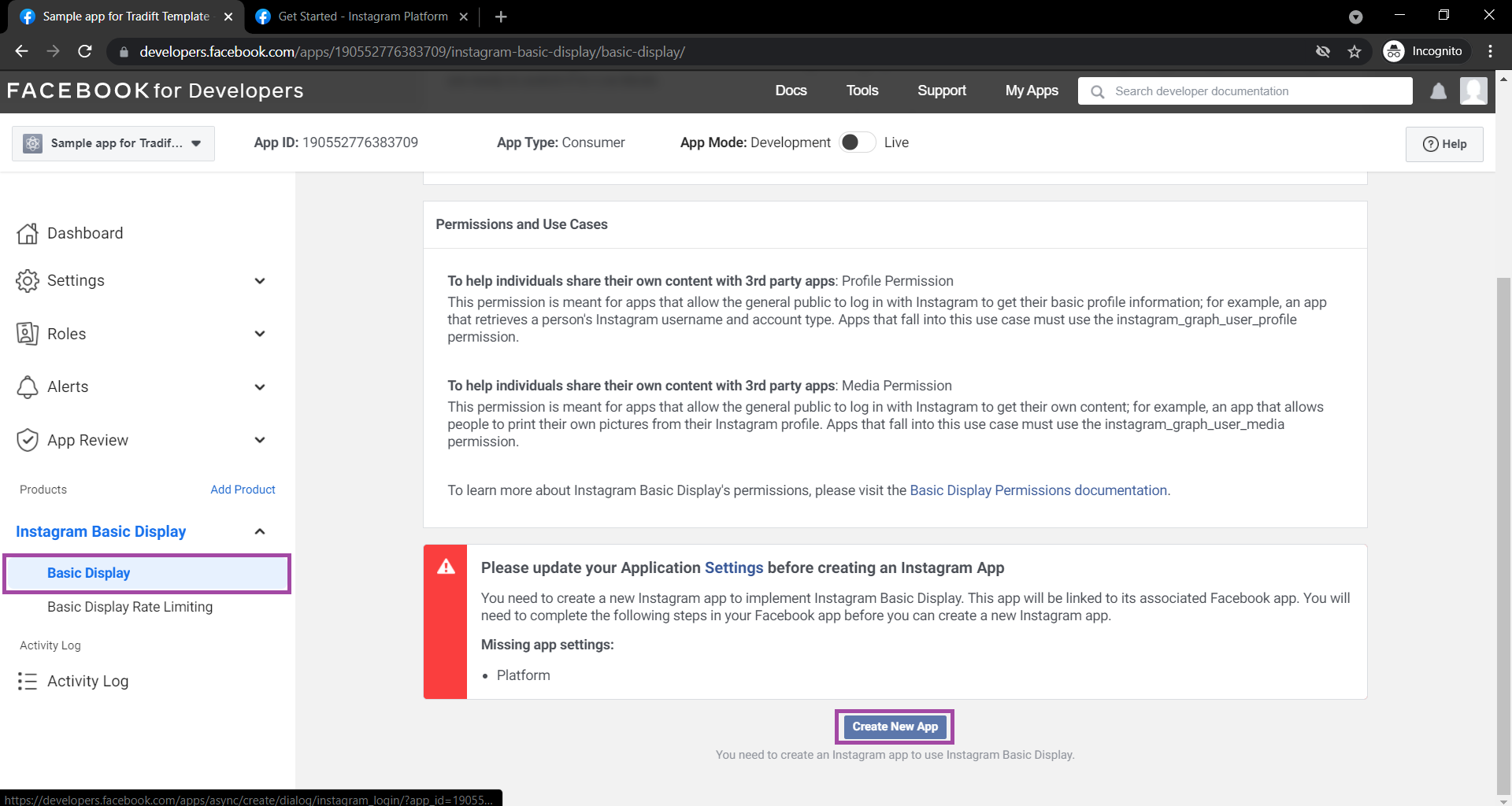Click the App ID 190552776383709 text
This screenshot has width=1512, height=806.
335,142
